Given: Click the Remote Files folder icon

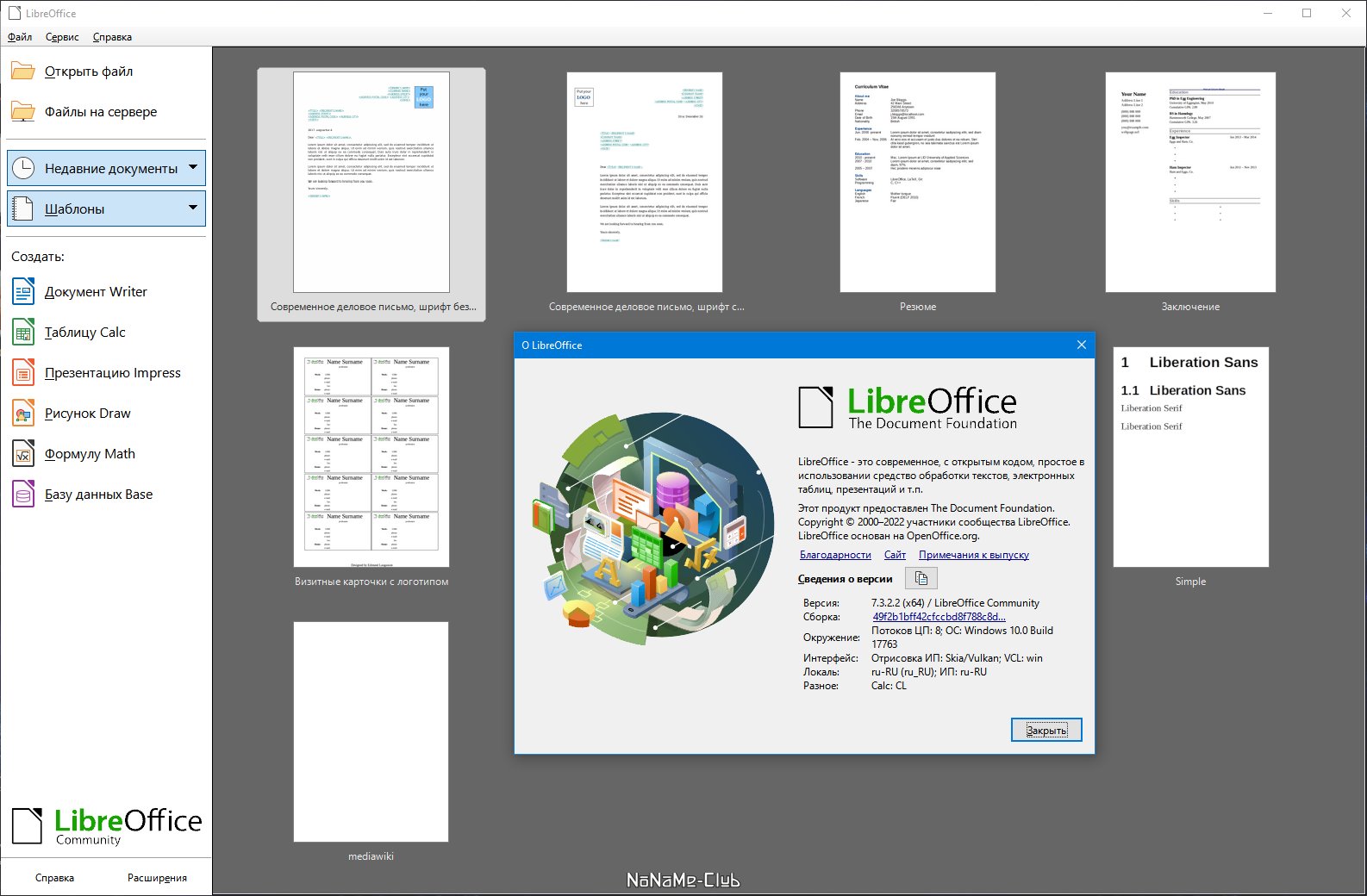Looking at the screenshot, I should click(23, 112).
